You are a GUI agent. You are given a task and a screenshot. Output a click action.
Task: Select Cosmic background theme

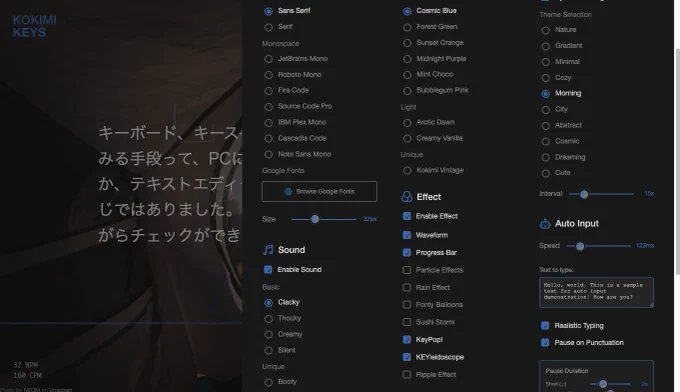546,141
